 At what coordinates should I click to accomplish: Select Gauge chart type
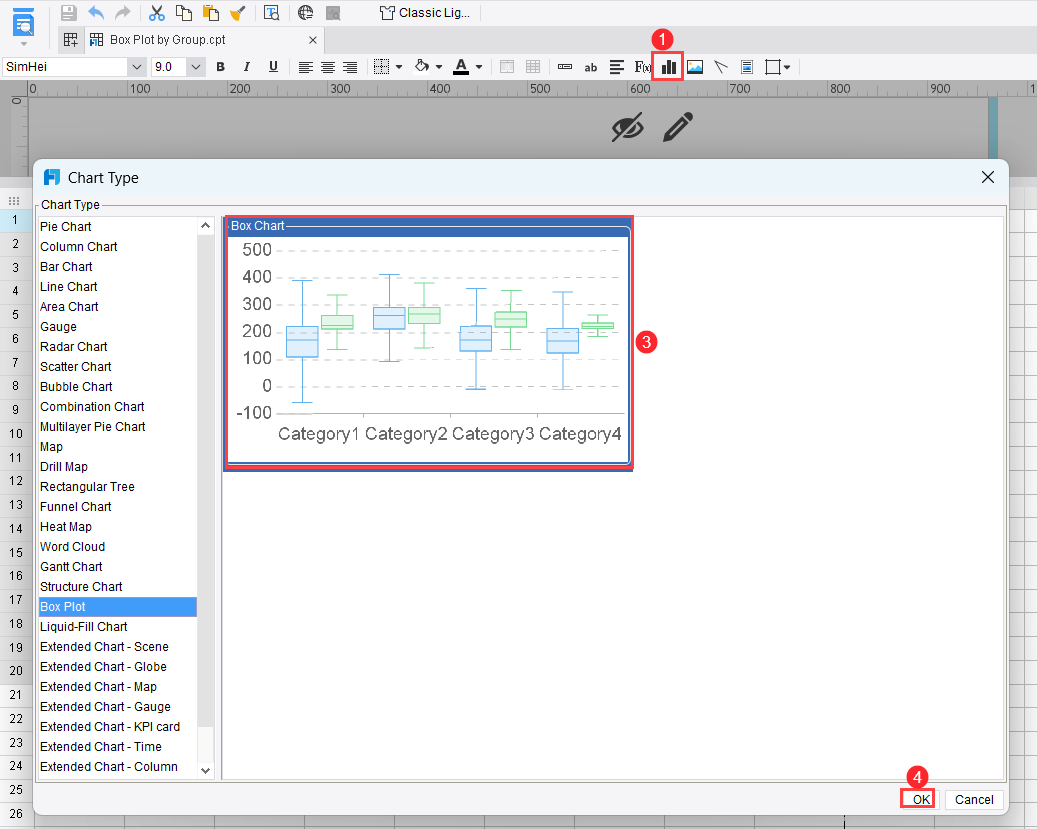coord(118,327)
